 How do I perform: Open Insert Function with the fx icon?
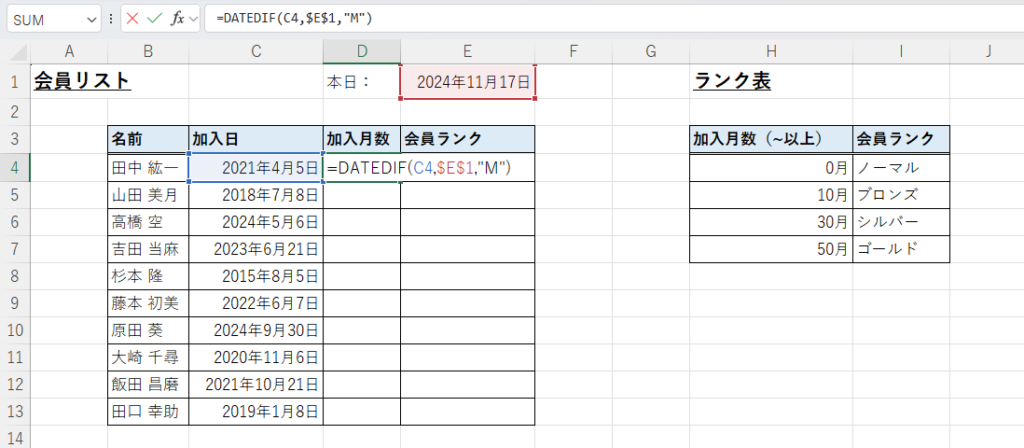click(x=177, y=19)
